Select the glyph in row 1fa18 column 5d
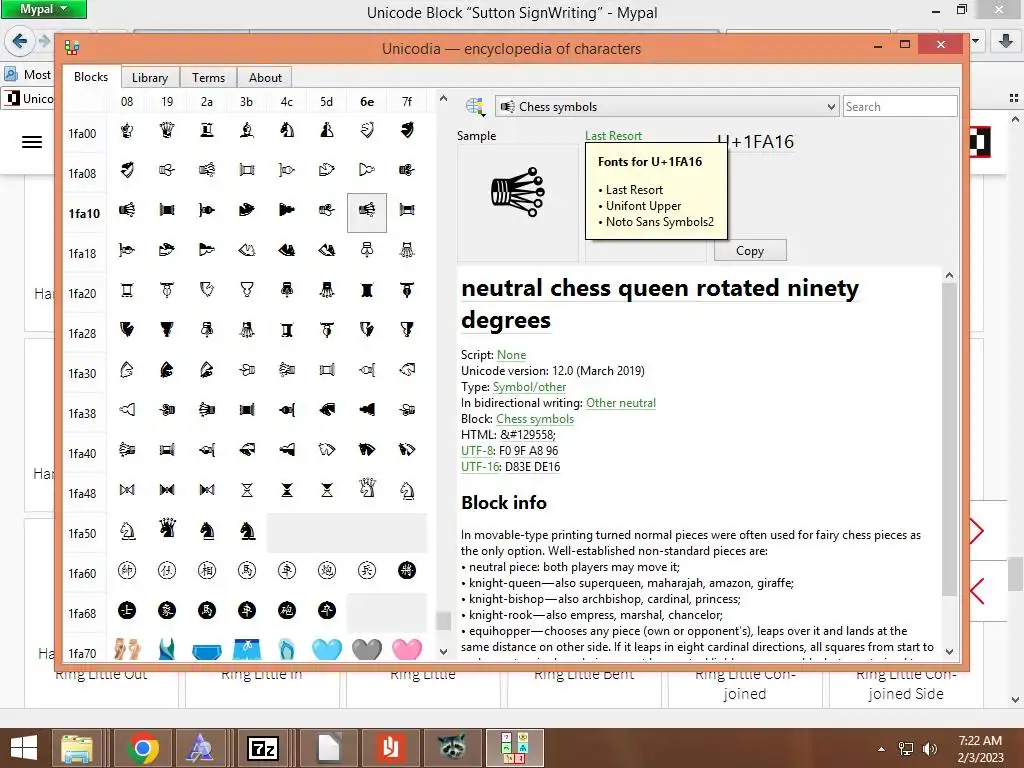The width and height of the screenshot is (1024, 768). (x=327, y=251)
